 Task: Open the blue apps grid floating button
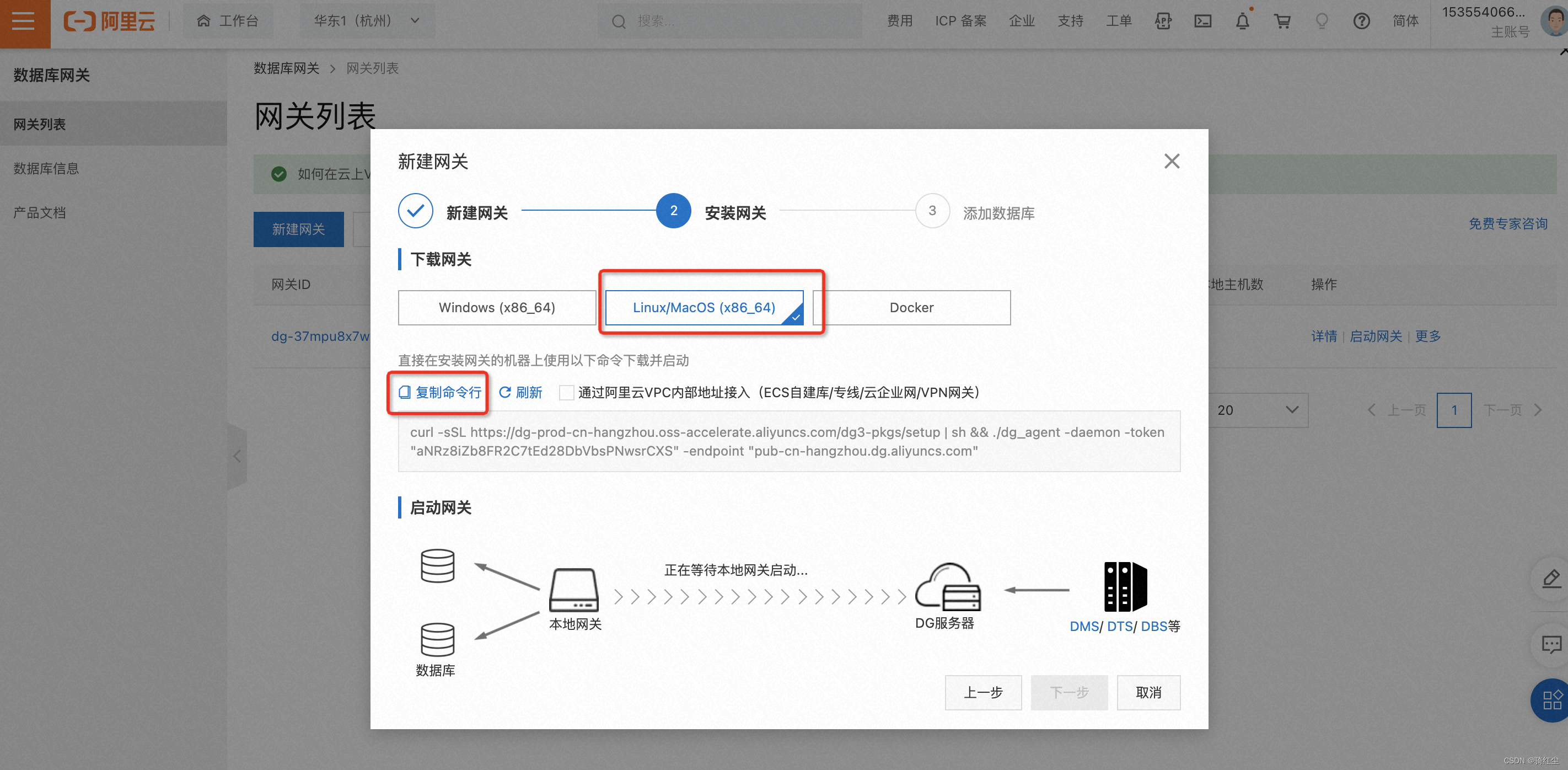(1551, 700)
